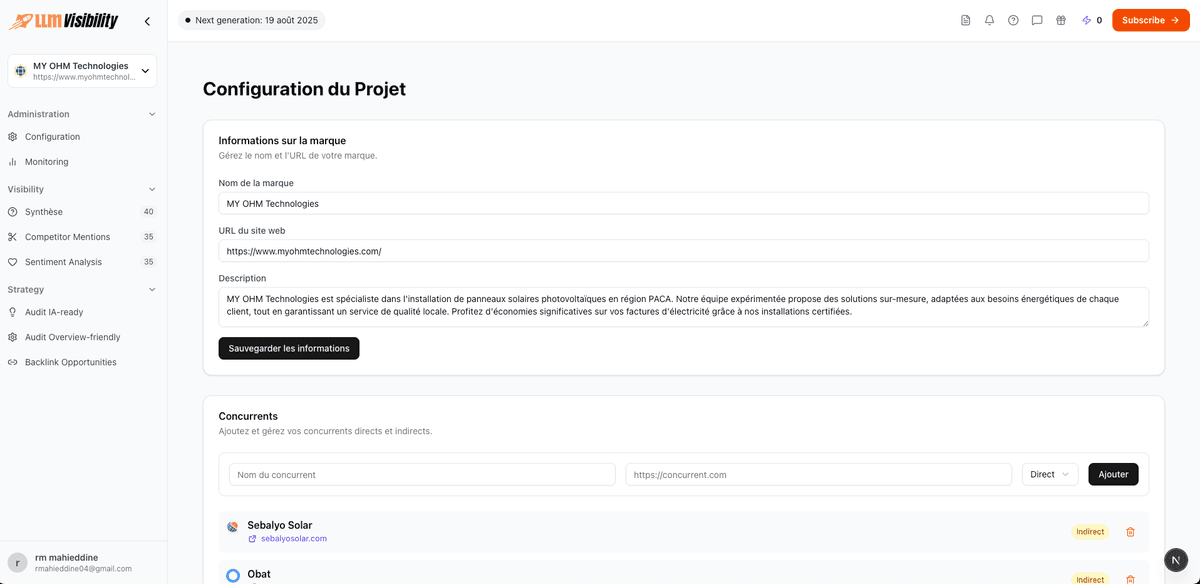Click Sauvegarder les informations button

pos(288,348)
